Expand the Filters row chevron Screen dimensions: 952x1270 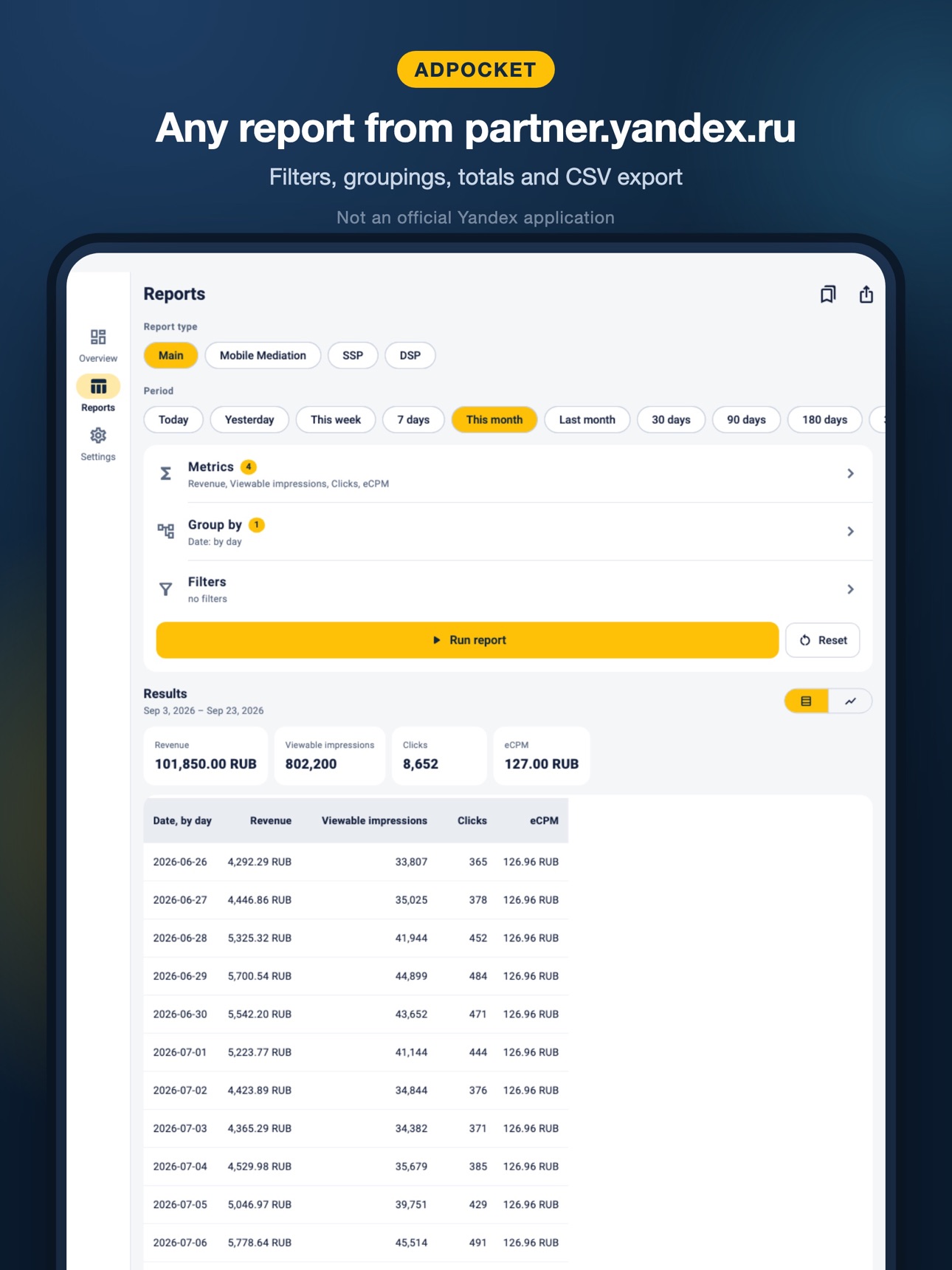tap(850, 589)
